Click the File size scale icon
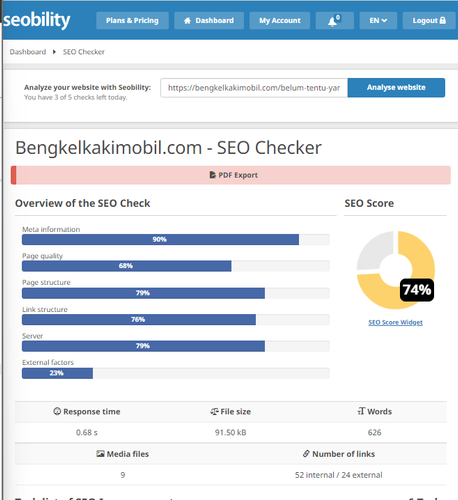Screen dimensions: 458x500 tap(214, 412)
